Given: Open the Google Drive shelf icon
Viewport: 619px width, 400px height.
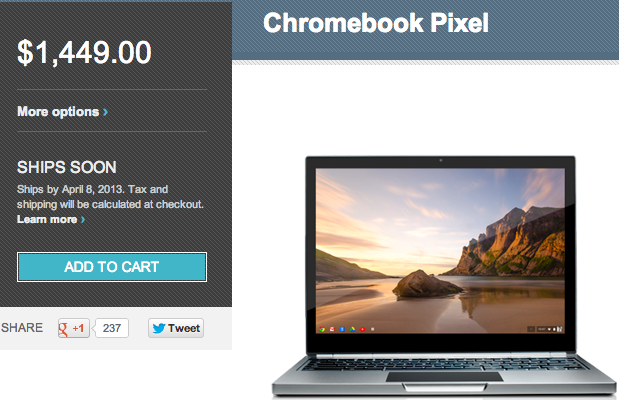Looking at the screenshot, I should (353, 329).
